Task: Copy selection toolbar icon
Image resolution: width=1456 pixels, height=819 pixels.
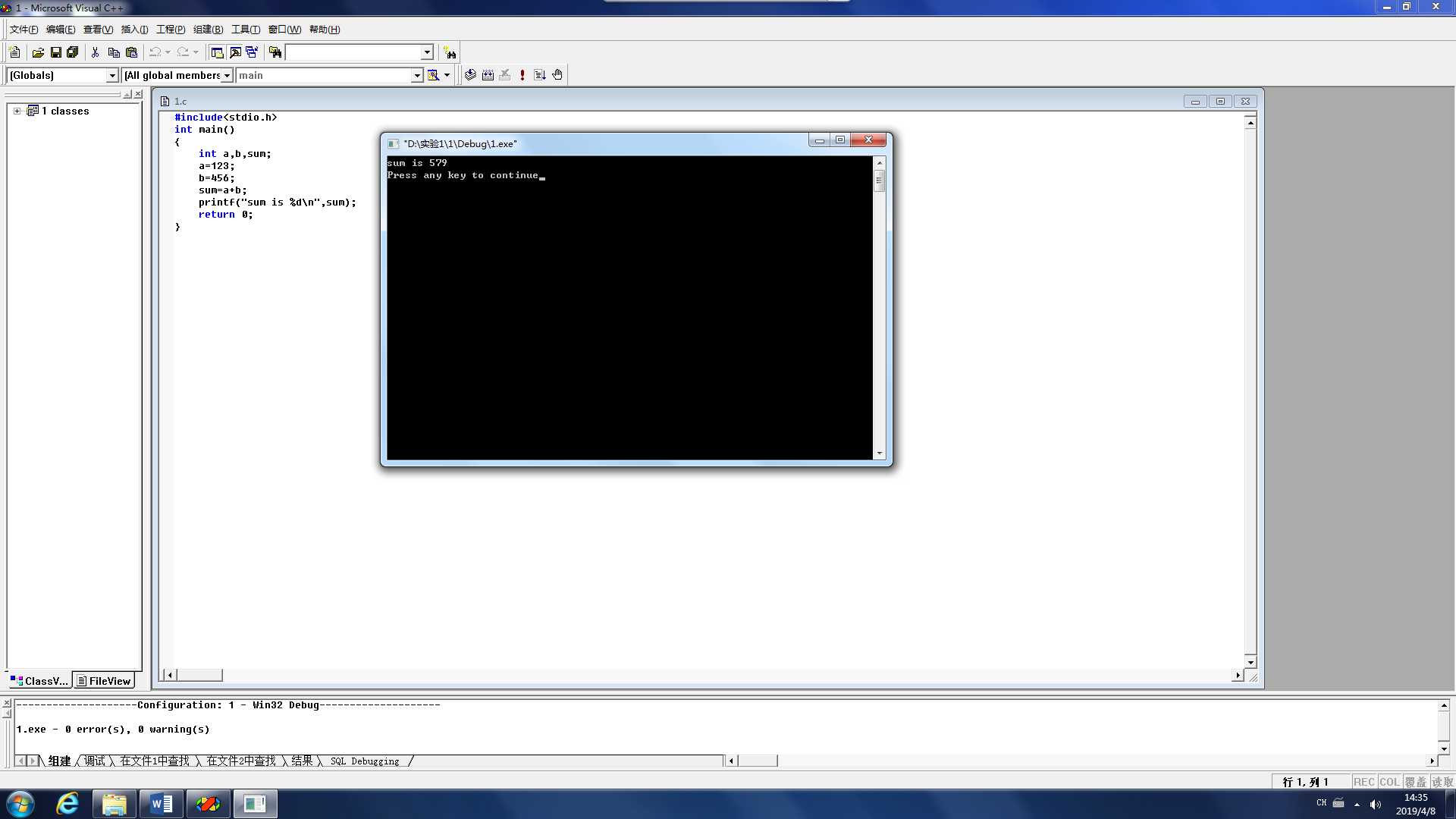Action: point(114,52)
